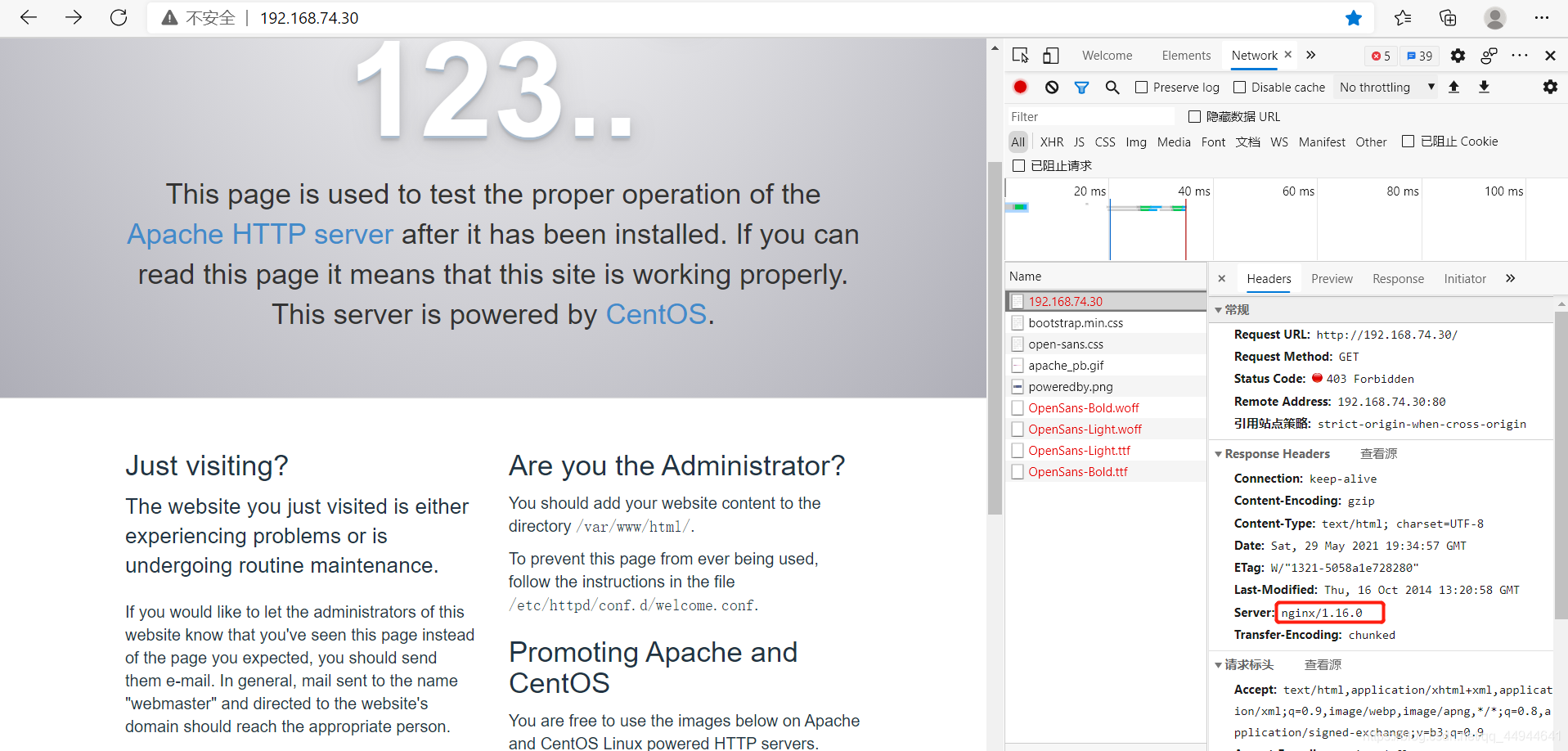The width and height of the screenshot is (1568, 751).
Task: Filter requests by CSS type
Action: 1105,142
